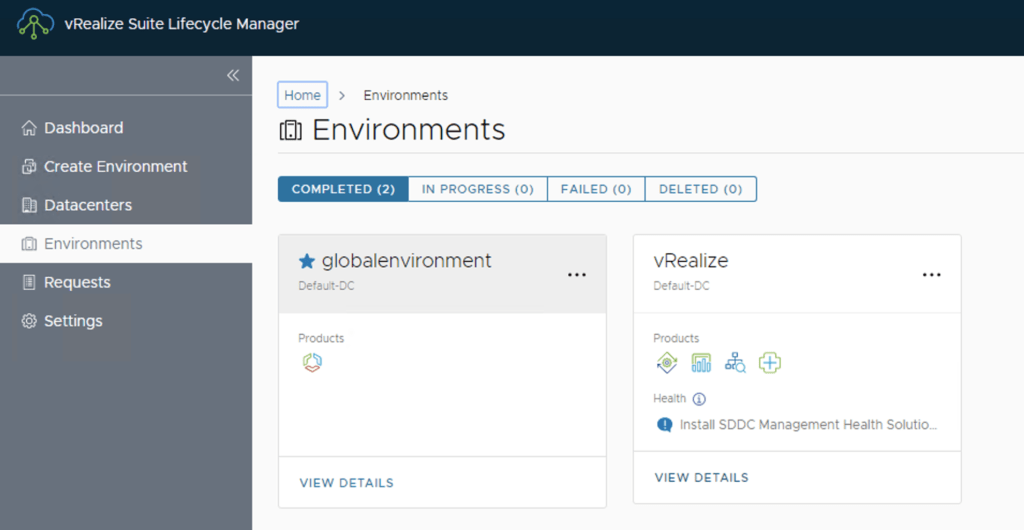This screenshot has width=1024, height=530.
Task: Open Dashboard from the sidebar
Action: tap(83, 128)
